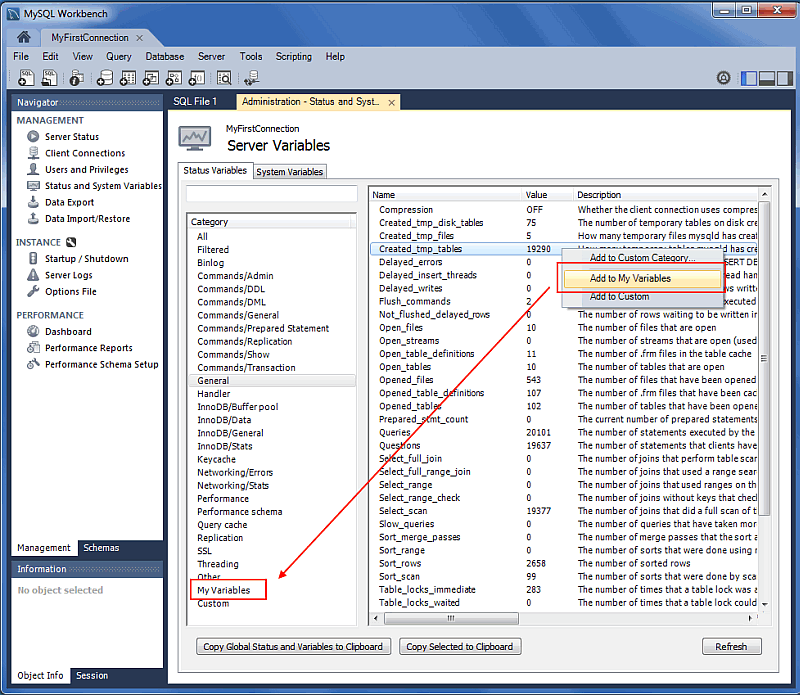Click create new table toolbar icon
800x695 pixels.
pyautogui.click(x=128, y=78)
